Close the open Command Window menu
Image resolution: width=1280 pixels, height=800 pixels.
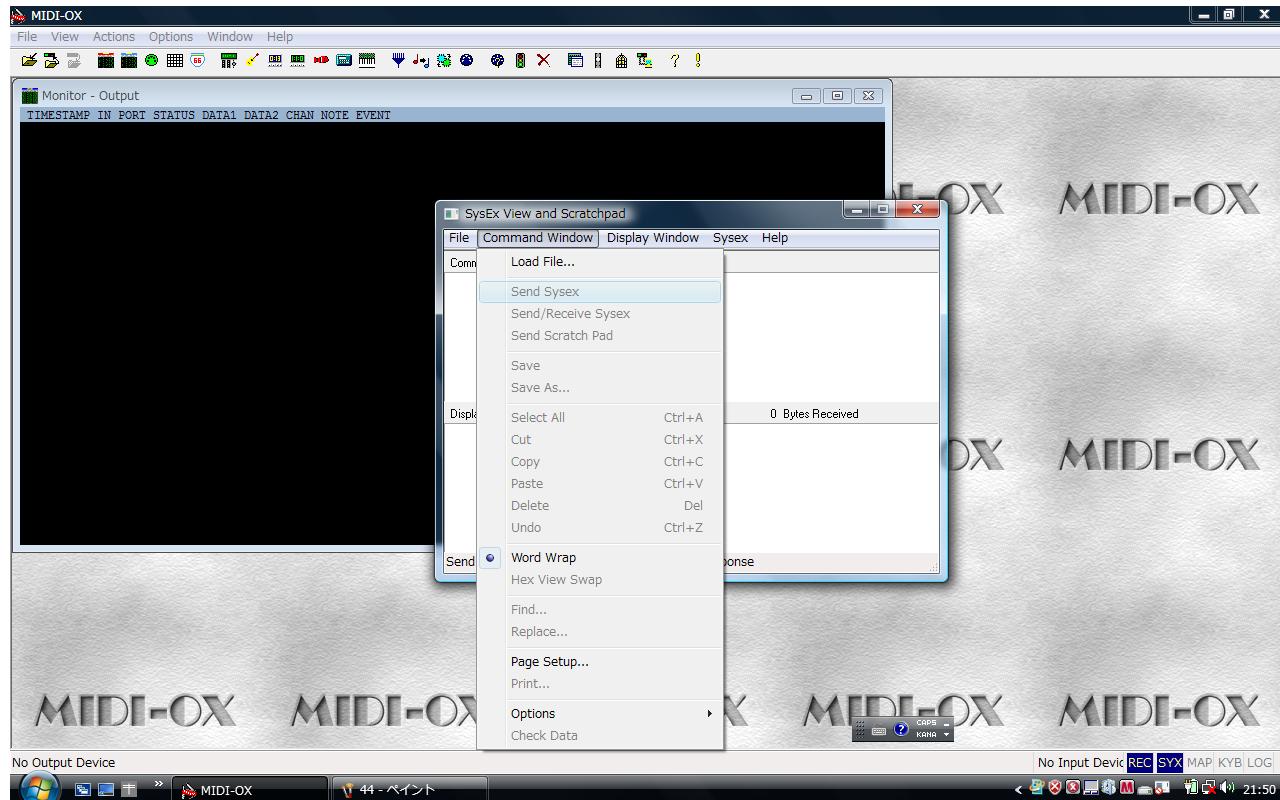(538, 238)
